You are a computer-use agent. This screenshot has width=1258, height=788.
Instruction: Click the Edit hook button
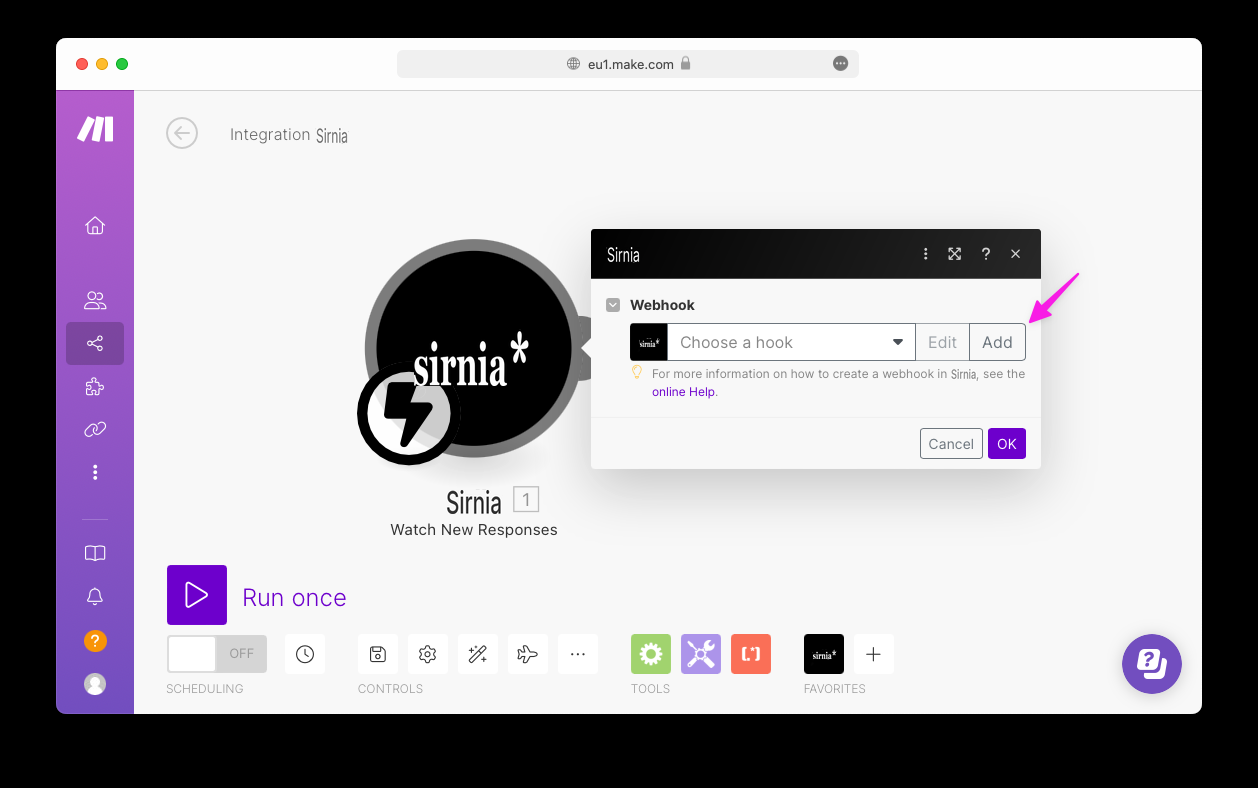pyautogui.click(x=942, y=342)
